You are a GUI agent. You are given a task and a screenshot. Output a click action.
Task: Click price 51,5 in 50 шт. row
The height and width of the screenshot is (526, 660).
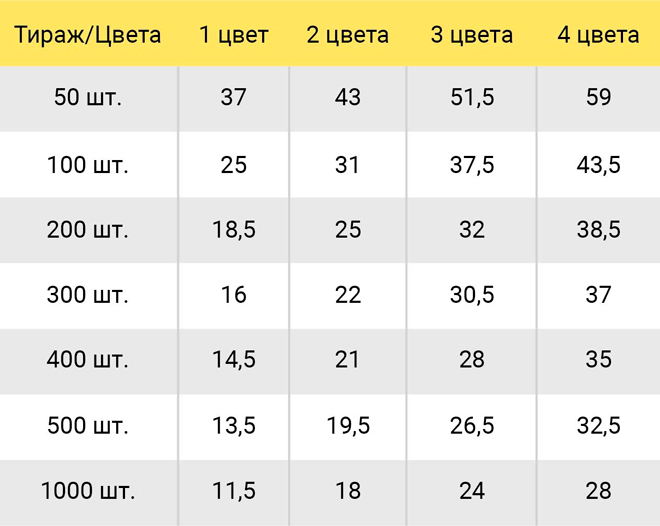click(x=472, y=97)
